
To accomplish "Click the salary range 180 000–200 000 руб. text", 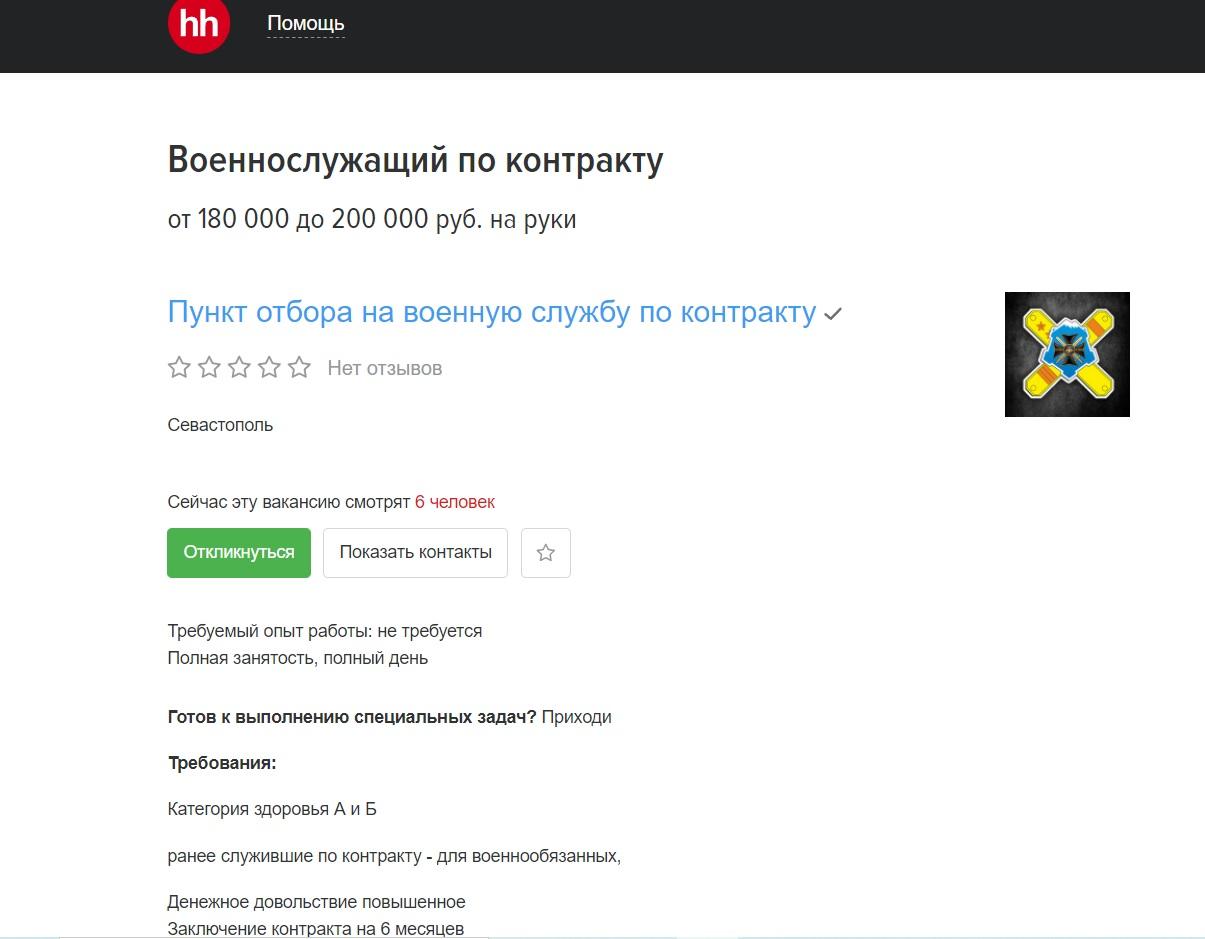I will pos(371,219).
